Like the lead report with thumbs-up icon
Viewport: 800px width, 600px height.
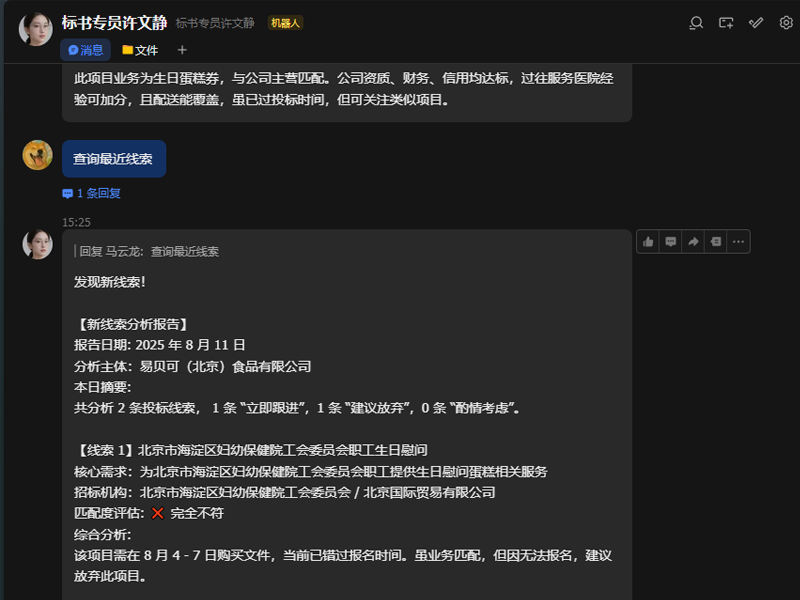pos(648,241)
